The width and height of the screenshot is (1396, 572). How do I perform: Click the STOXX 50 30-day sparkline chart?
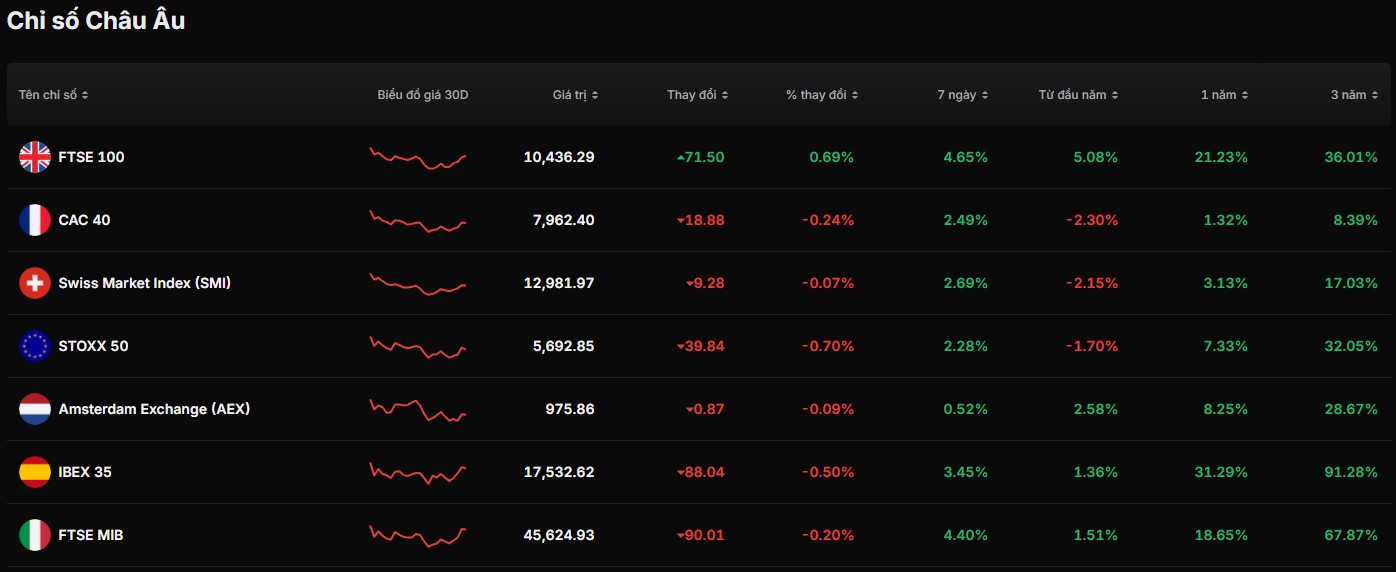[x=418, y=347]
